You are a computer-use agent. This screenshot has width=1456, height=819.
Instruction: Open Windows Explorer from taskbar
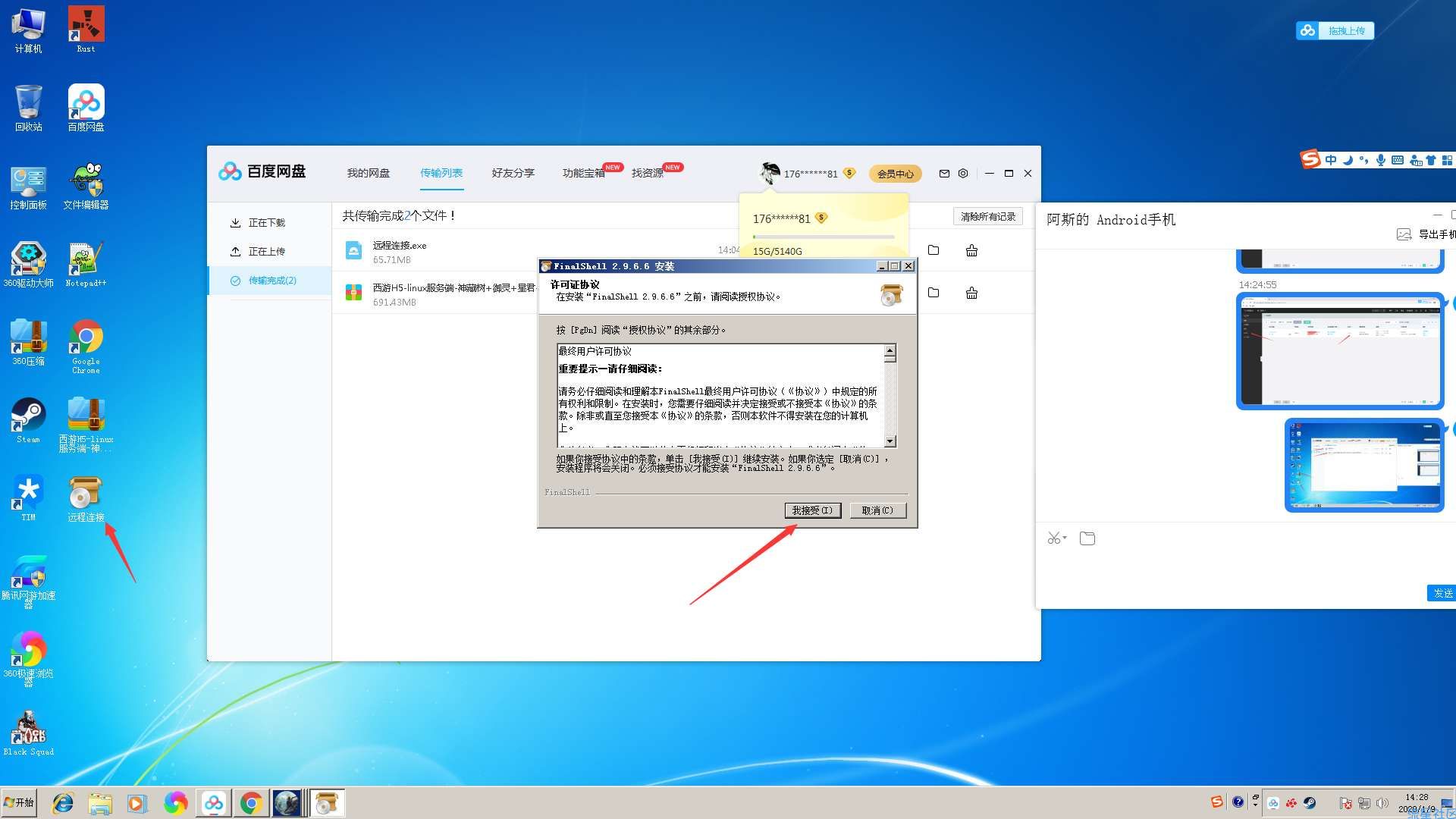click(100, 803)
